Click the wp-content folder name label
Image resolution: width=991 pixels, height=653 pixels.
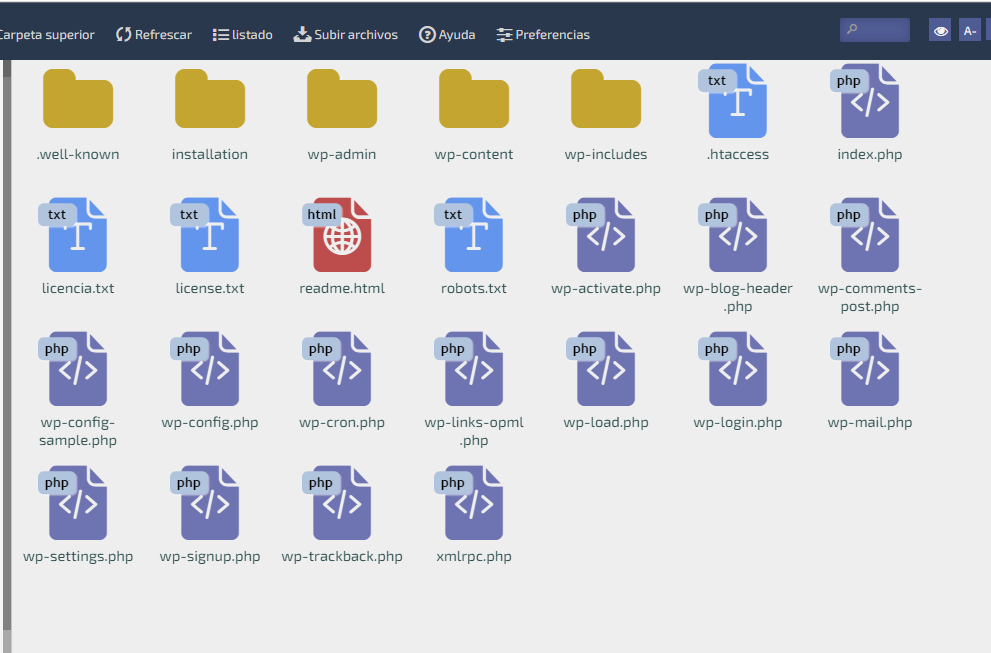474,154
